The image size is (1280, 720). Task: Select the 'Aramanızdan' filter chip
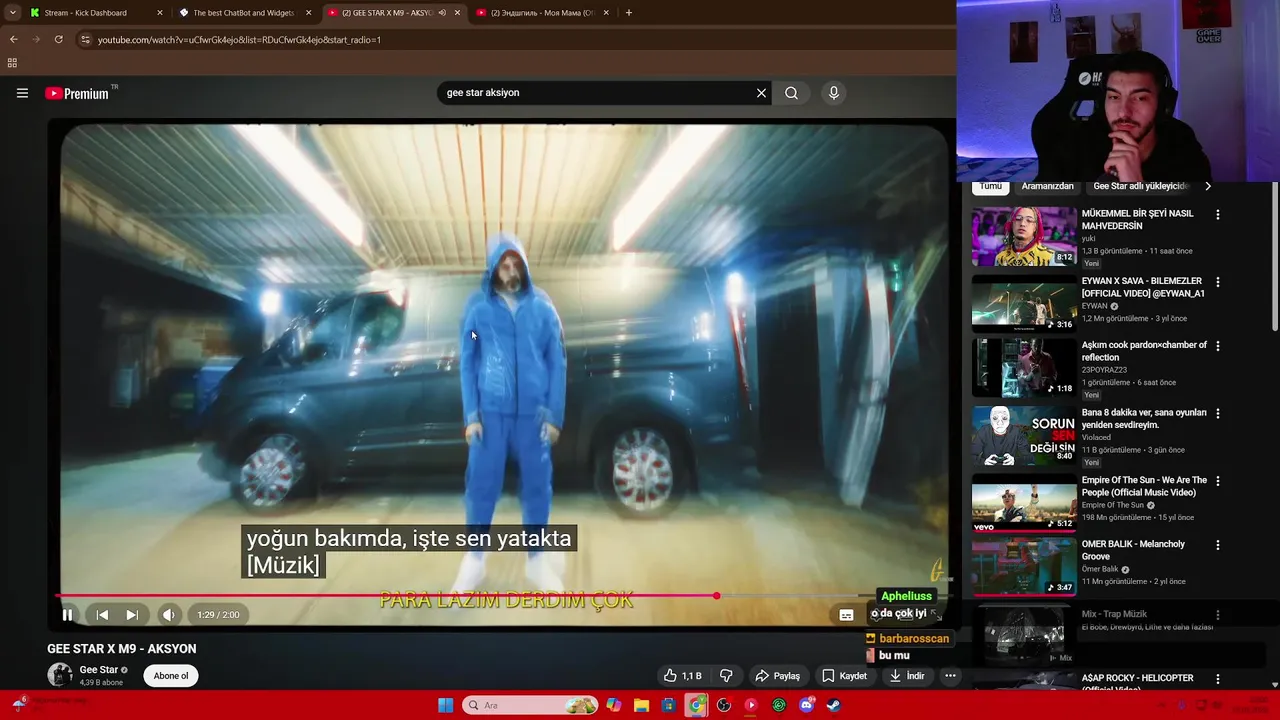point(1047,186)
